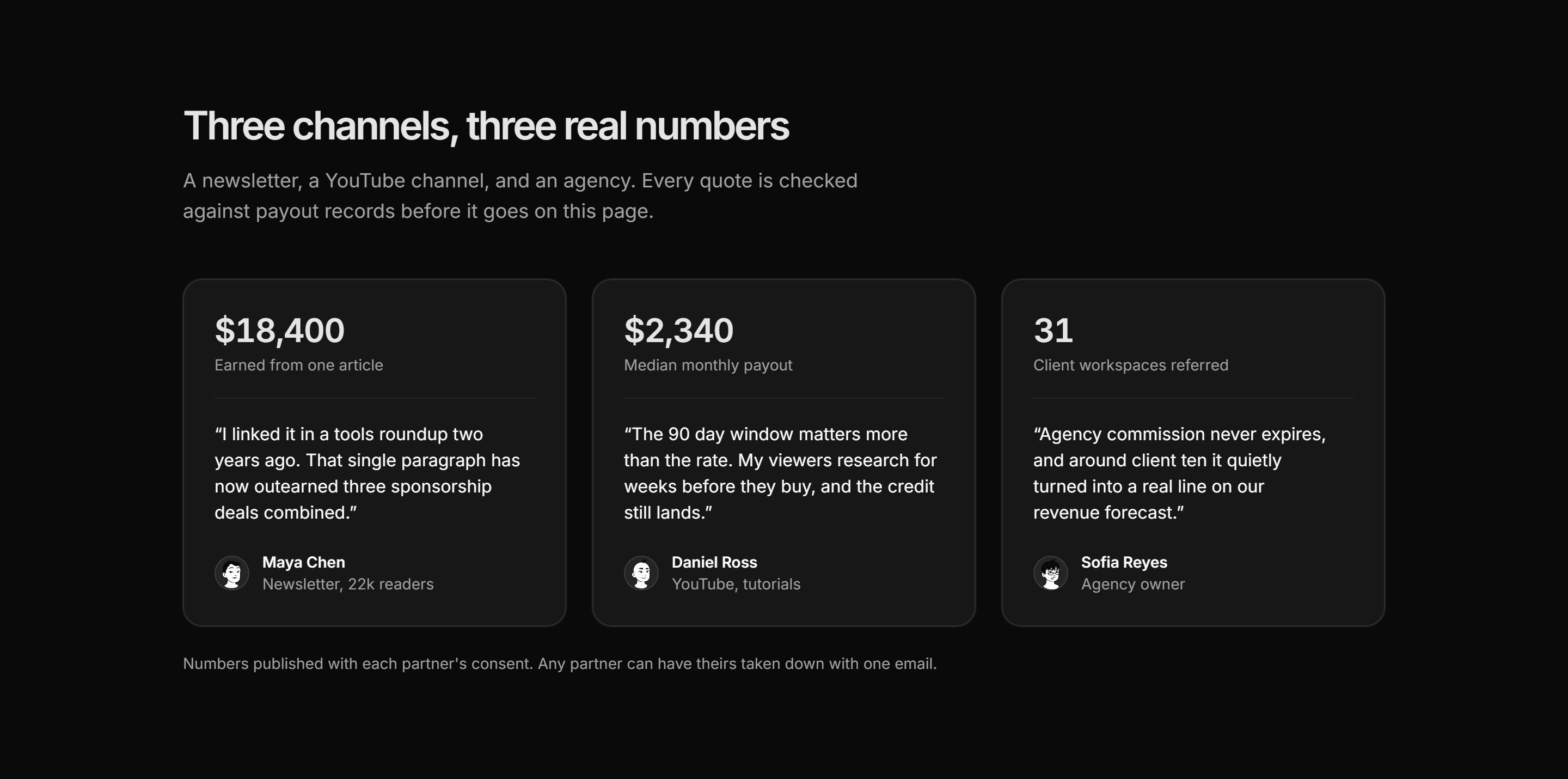Select the $18,400 earnings figure
Screen dimensions: 1568x779
(x=279, y=330)
